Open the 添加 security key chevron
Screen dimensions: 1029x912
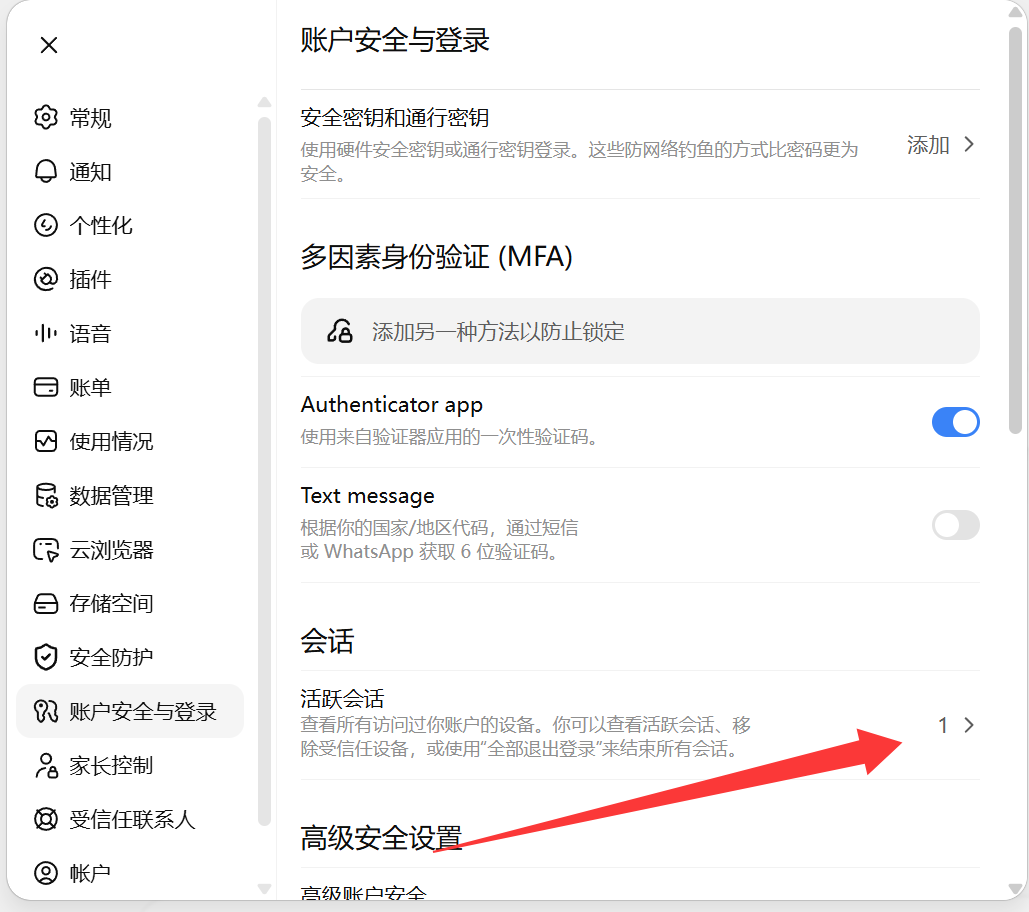click(x=969, y=144)
